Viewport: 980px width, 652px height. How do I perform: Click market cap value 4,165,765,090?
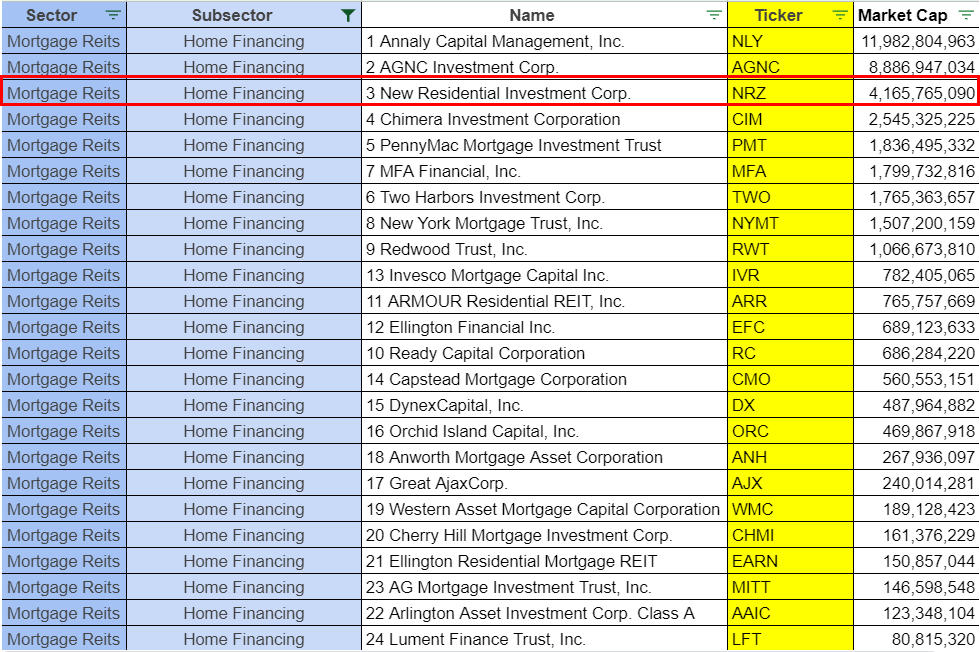pyautogui.click(x=921, y=93)
